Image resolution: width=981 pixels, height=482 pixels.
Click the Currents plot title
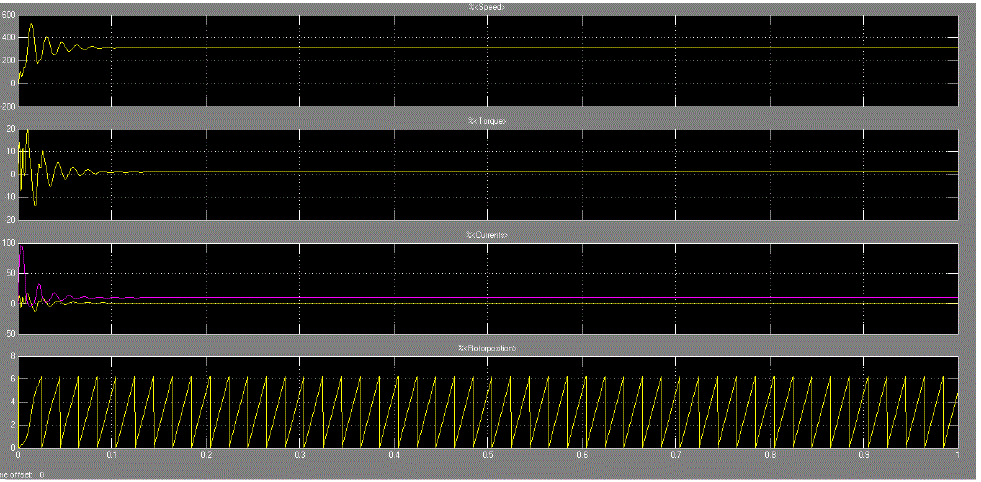[489, 235]
